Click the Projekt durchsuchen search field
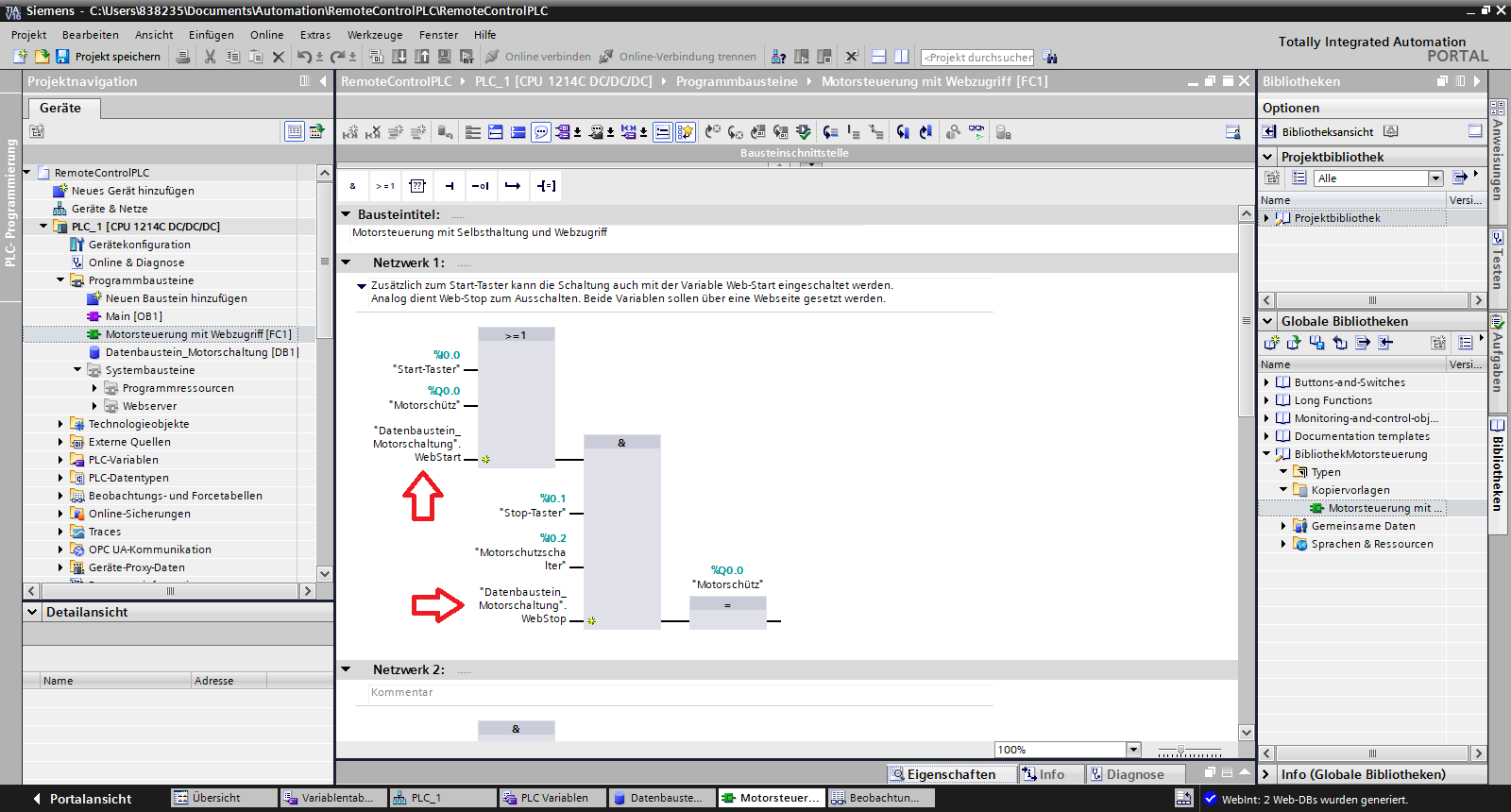The width and height of the screenshot is (1511, 812). tap(977, 58)
